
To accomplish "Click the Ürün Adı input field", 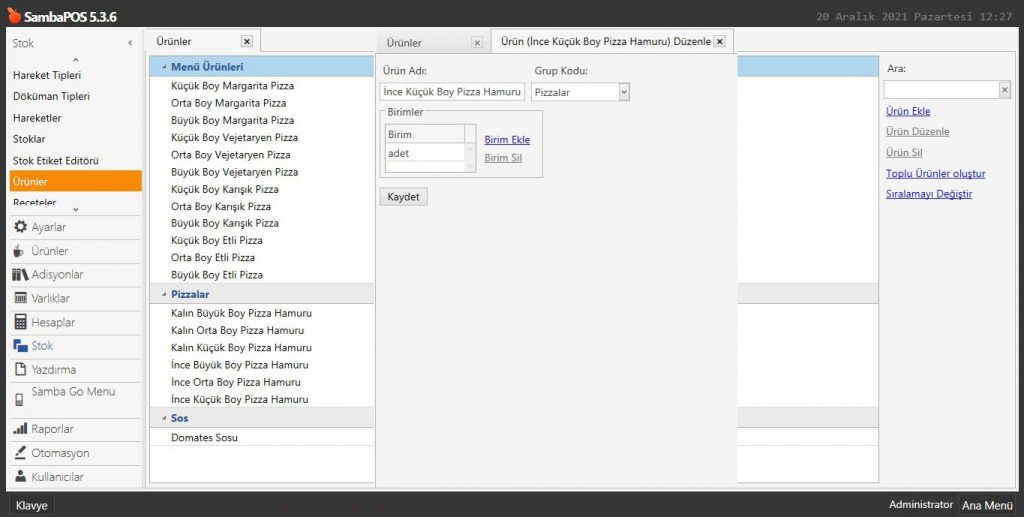I will [x=453, y=92].
